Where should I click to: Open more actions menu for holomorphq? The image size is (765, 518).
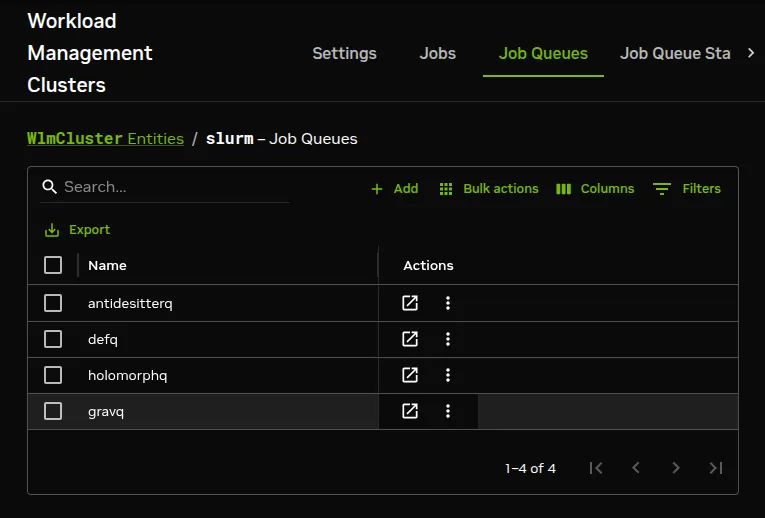[x=448, y=375]
